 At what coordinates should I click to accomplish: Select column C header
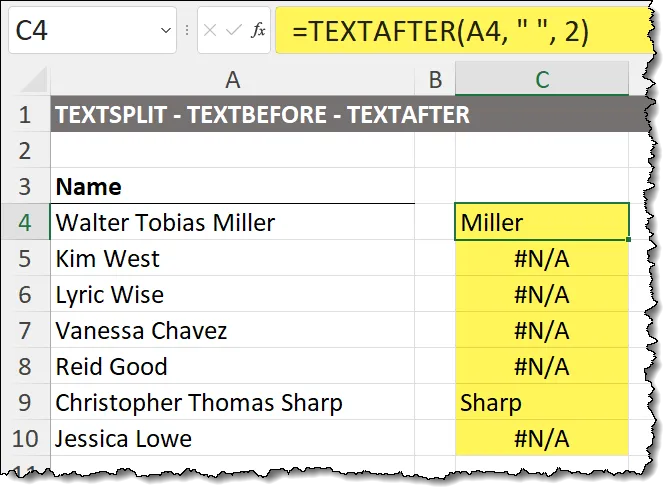tap(541, 80)
